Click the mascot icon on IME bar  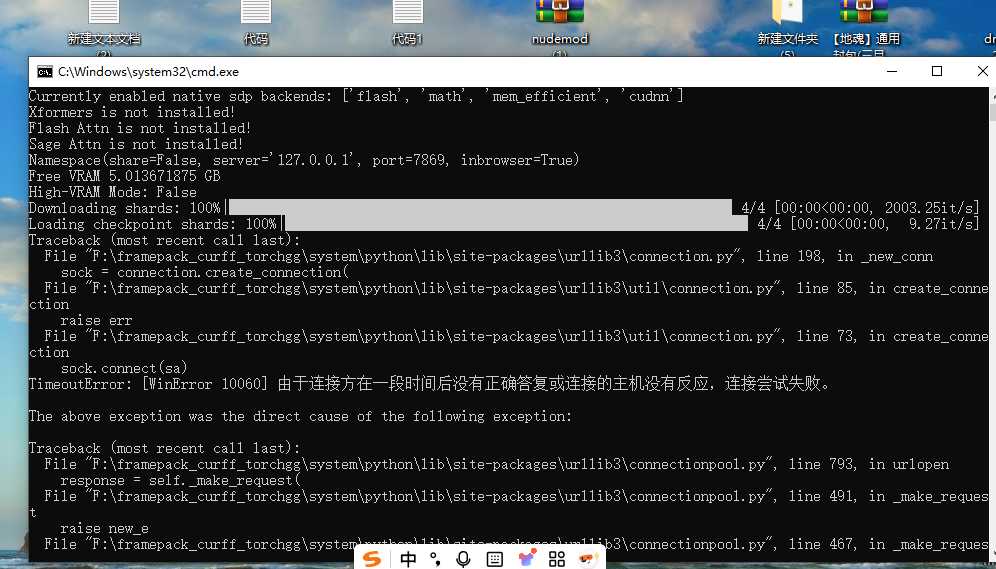click(588, 558)
